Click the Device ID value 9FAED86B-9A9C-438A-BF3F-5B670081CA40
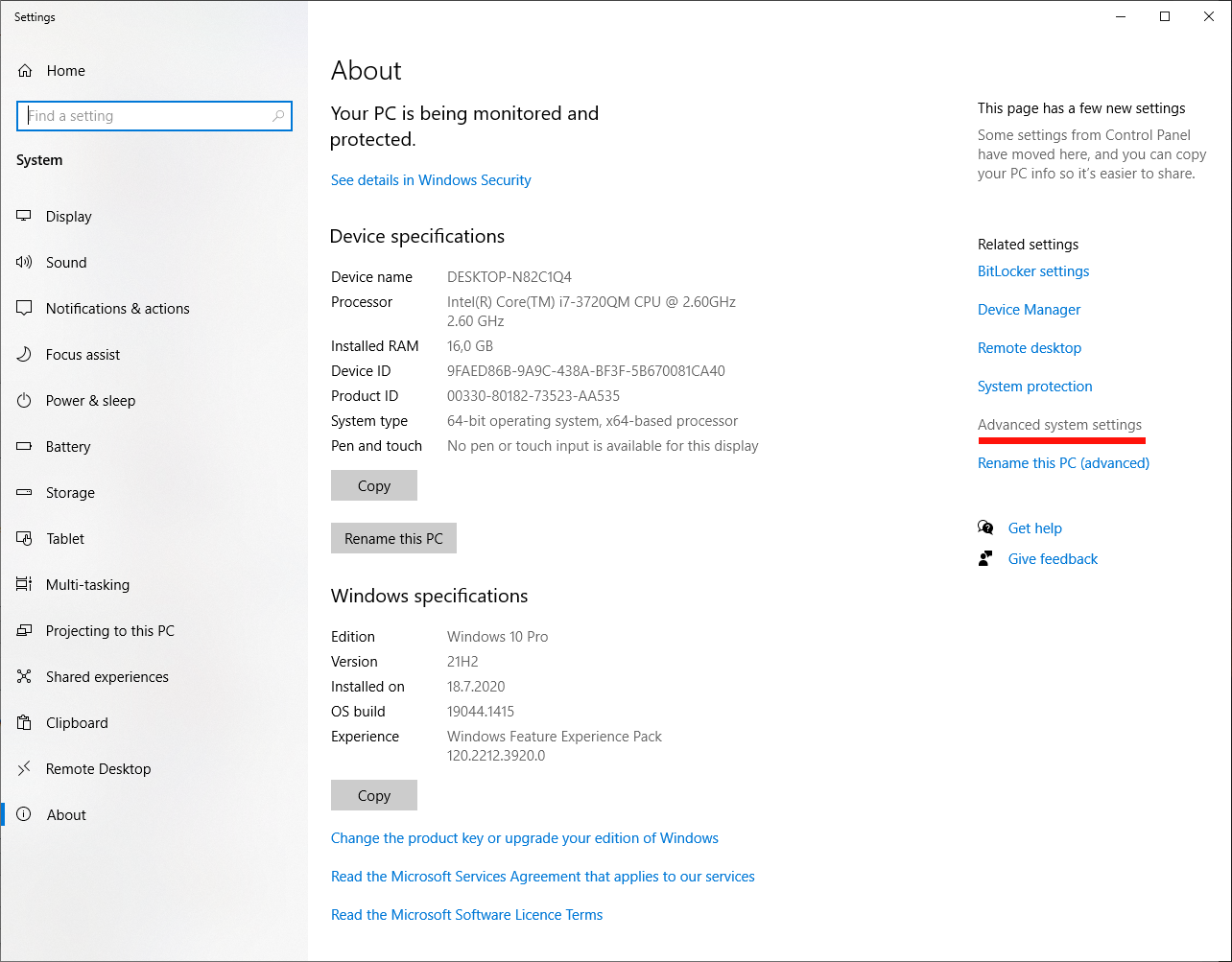1232x962 pixels. [x=586, y=371]
